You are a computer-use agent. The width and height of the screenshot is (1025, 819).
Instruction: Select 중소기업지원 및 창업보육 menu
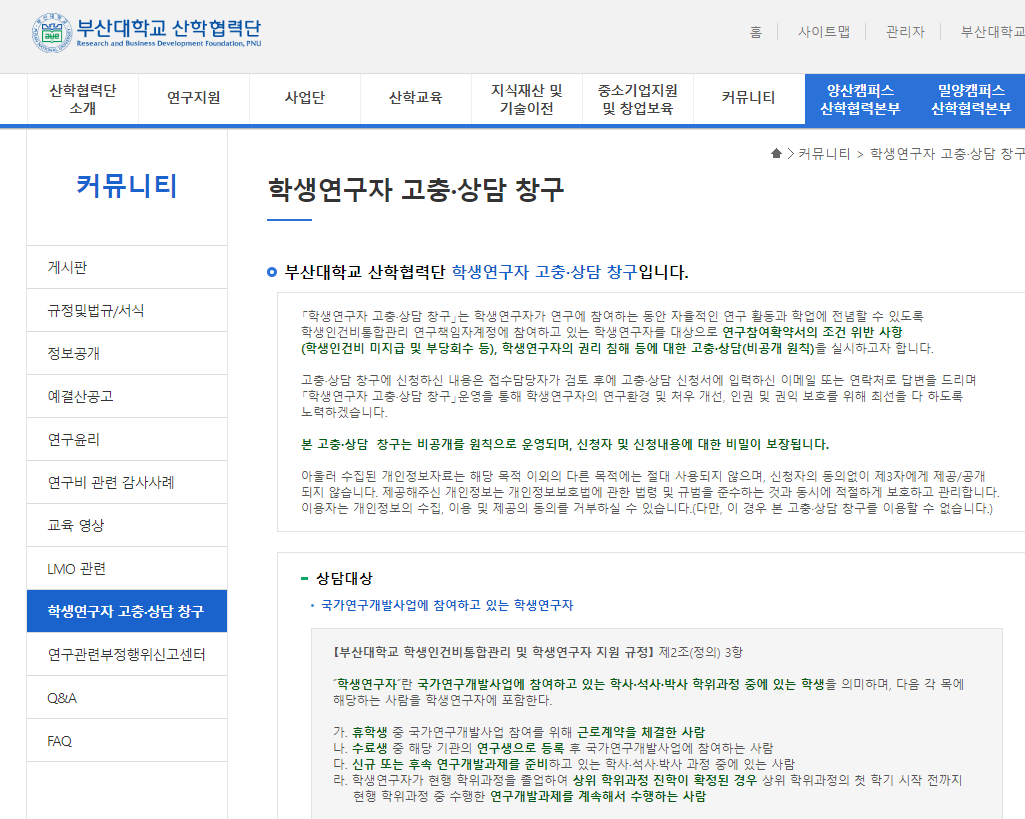[638, 98]
